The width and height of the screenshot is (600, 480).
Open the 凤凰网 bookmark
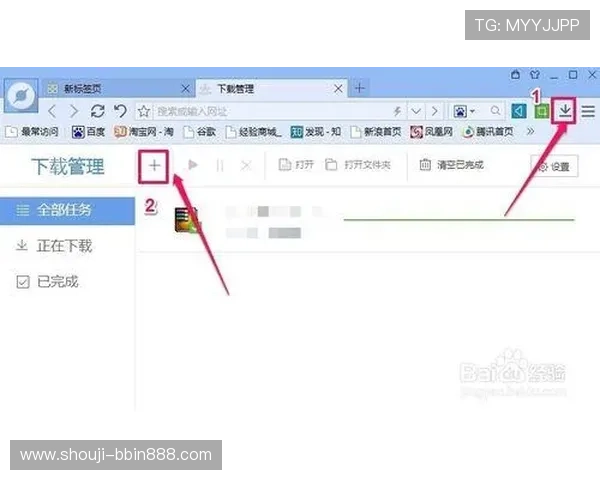(x=432, y=132)
